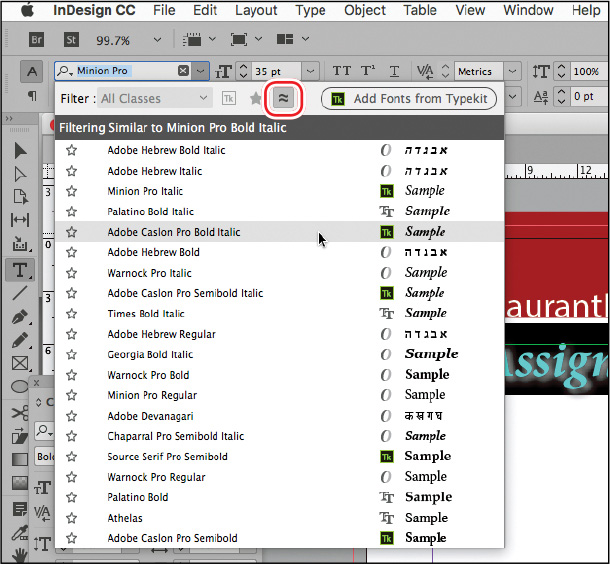Click the Superscript button

click(368, 71)
